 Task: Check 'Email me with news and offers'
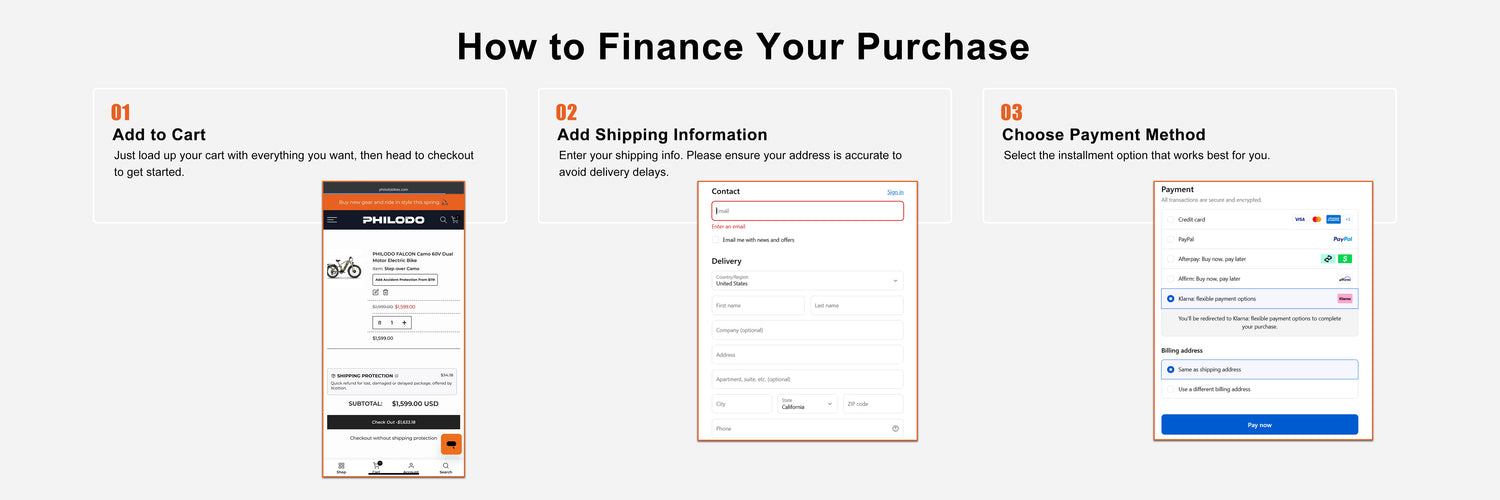tap(717, 240)
